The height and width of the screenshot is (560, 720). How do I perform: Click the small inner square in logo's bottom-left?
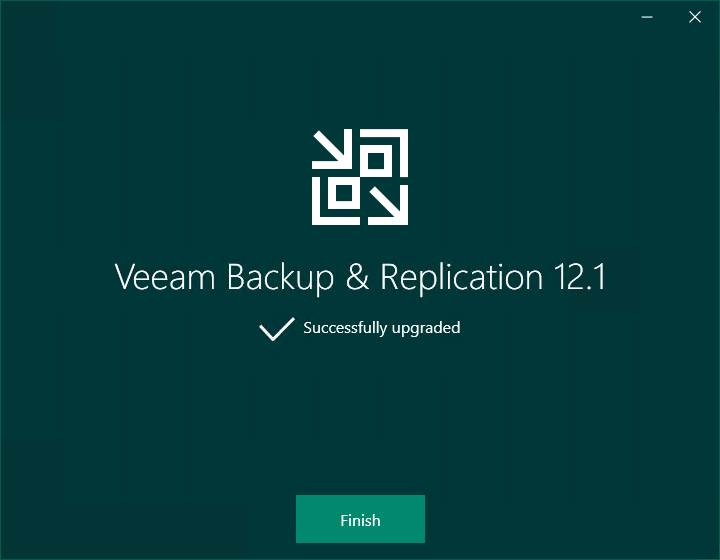344,193
